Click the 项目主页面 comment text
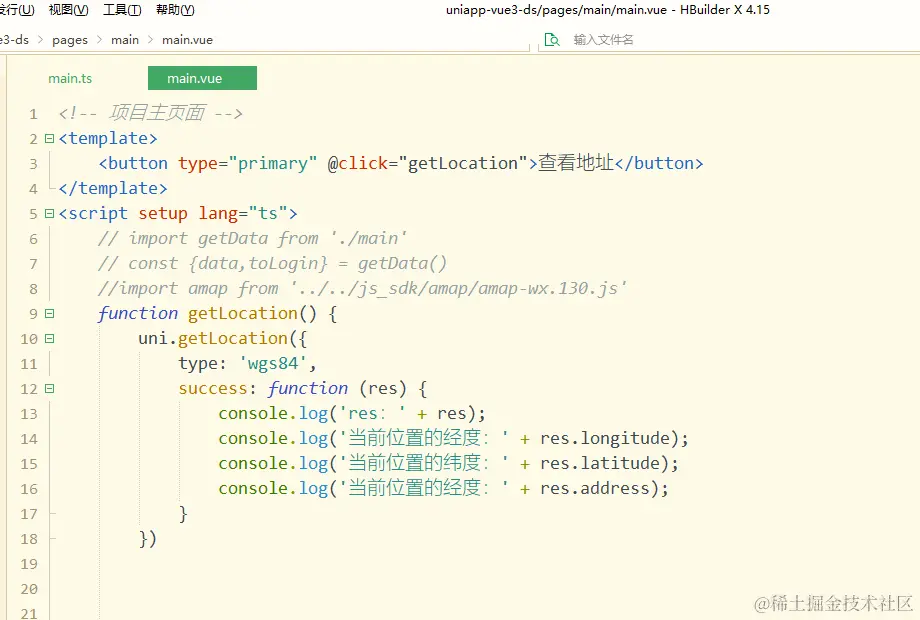 click(x=157, y=112)
